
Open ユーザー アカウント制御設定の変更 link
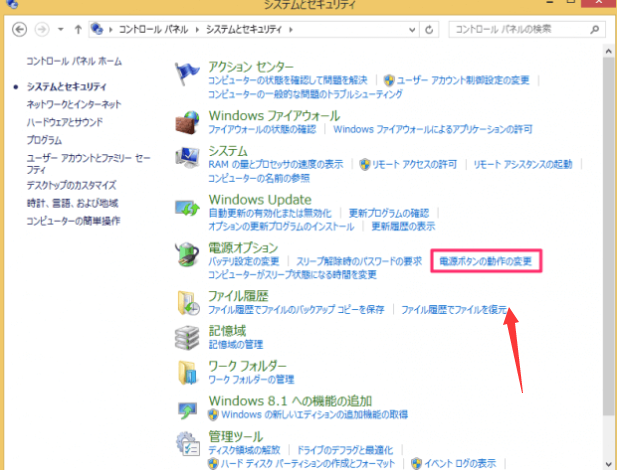(462, 80)
